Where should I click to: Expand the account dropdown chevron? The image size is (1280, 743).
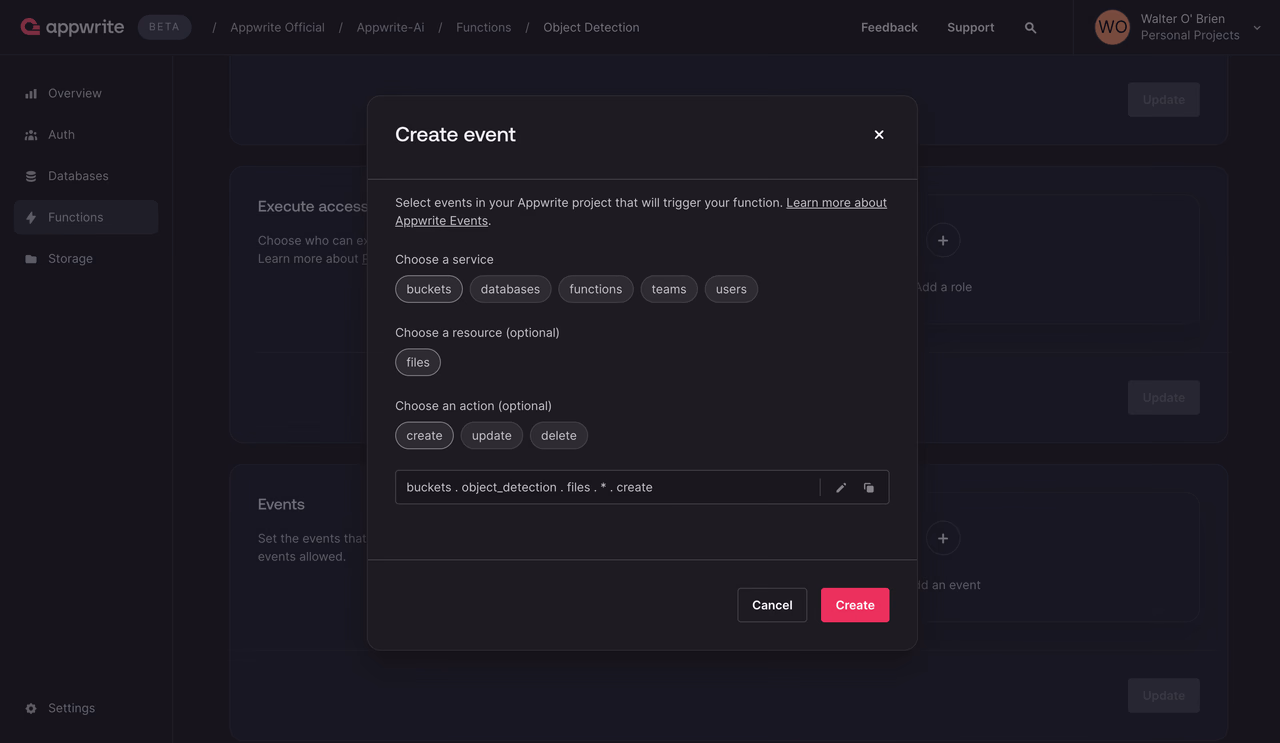(1257, 28)
